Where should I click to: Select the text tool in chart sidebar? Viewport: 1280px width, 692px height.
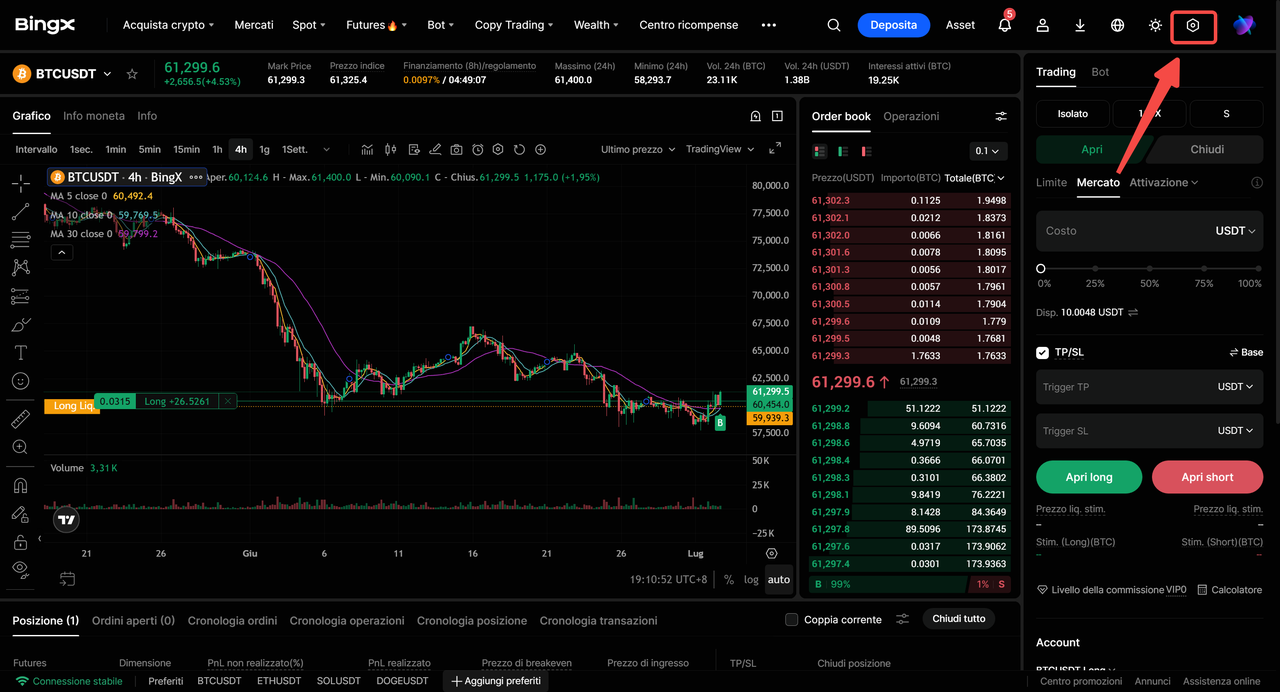20,353
